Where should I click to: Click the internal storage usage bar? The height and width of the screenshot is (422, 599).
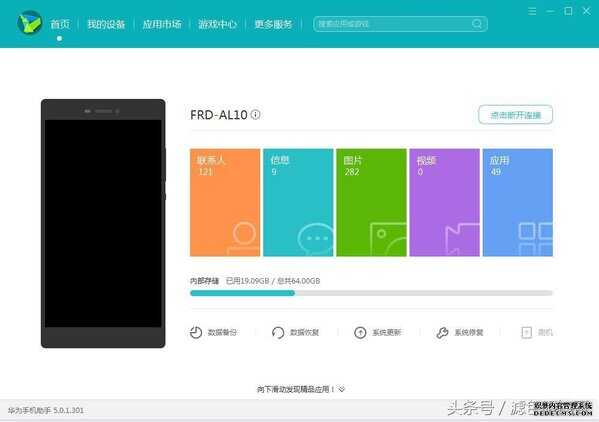[x=371, y=293]
